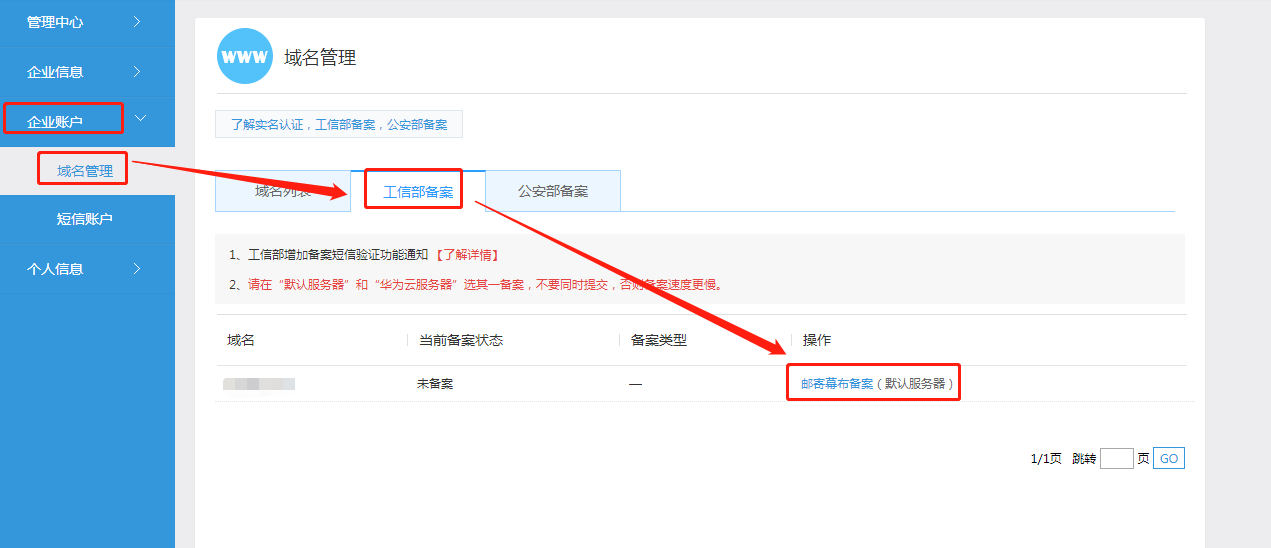Open 管理中心 in the sidebar
Screen dimensions: 1271x548
point(55,22)
